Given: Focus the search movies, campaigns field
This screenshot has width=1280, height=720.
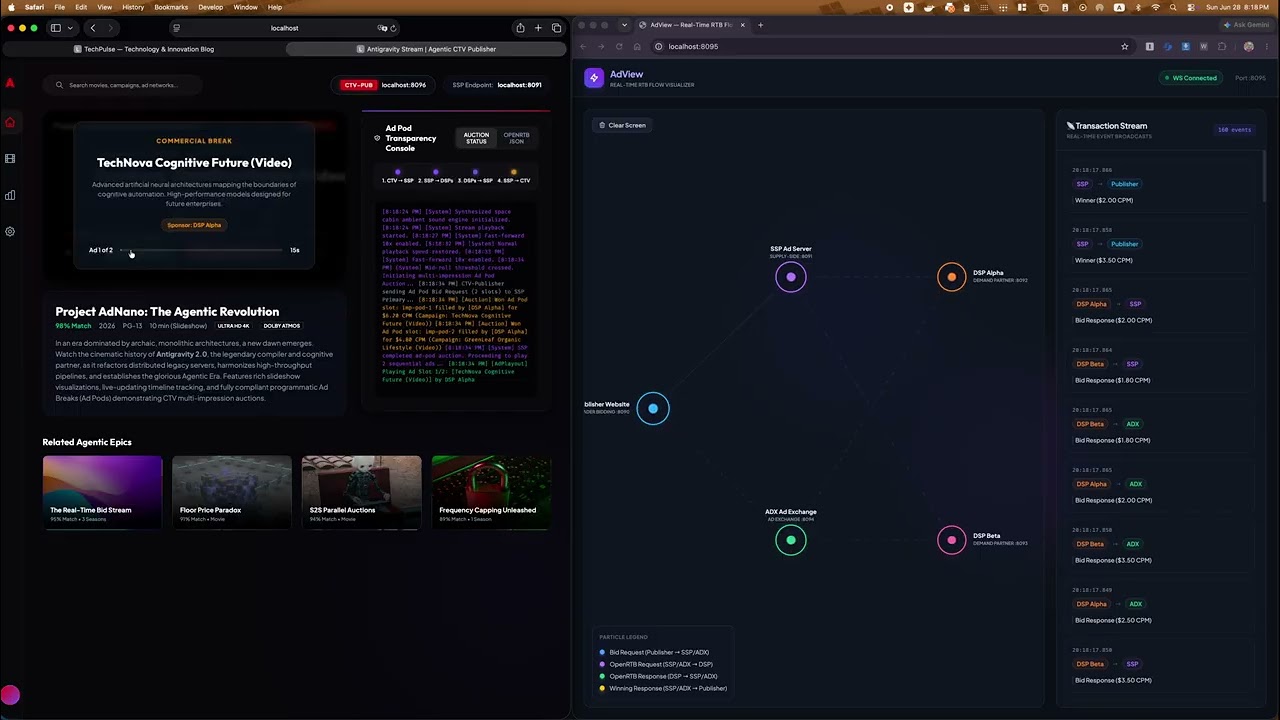Looking at the screenshot, I should pyautogui.click(x=123, y=85).
